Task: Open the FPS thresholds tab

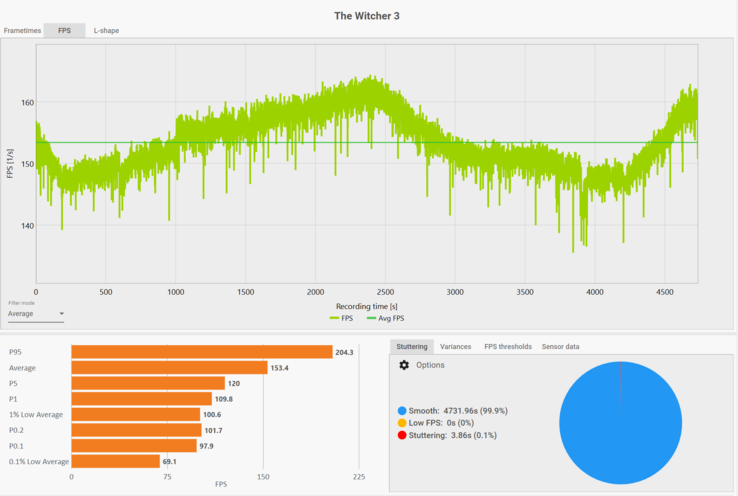Action: 507,346
